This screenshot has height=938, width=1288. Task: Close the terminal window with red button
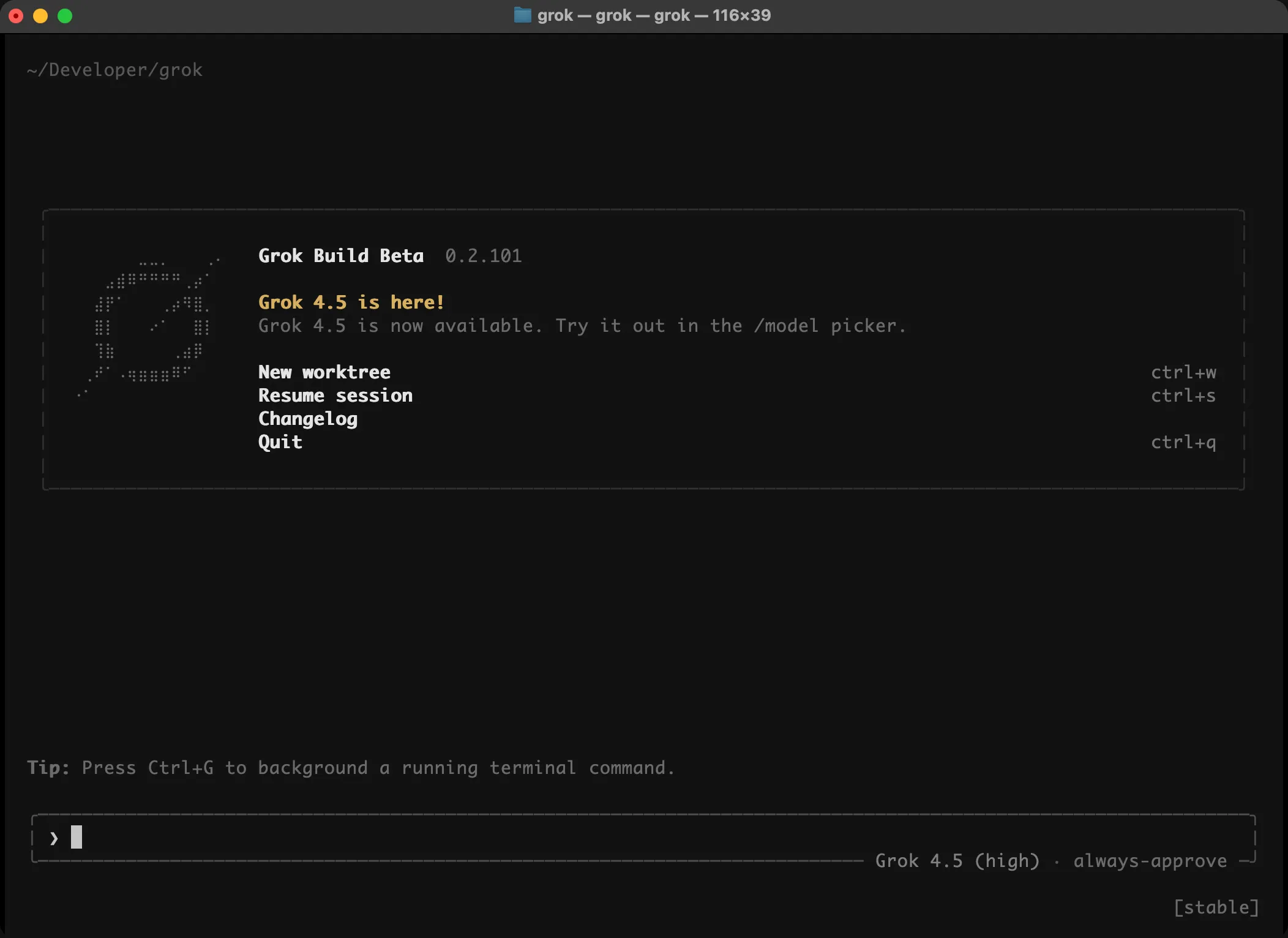(17, 16)
